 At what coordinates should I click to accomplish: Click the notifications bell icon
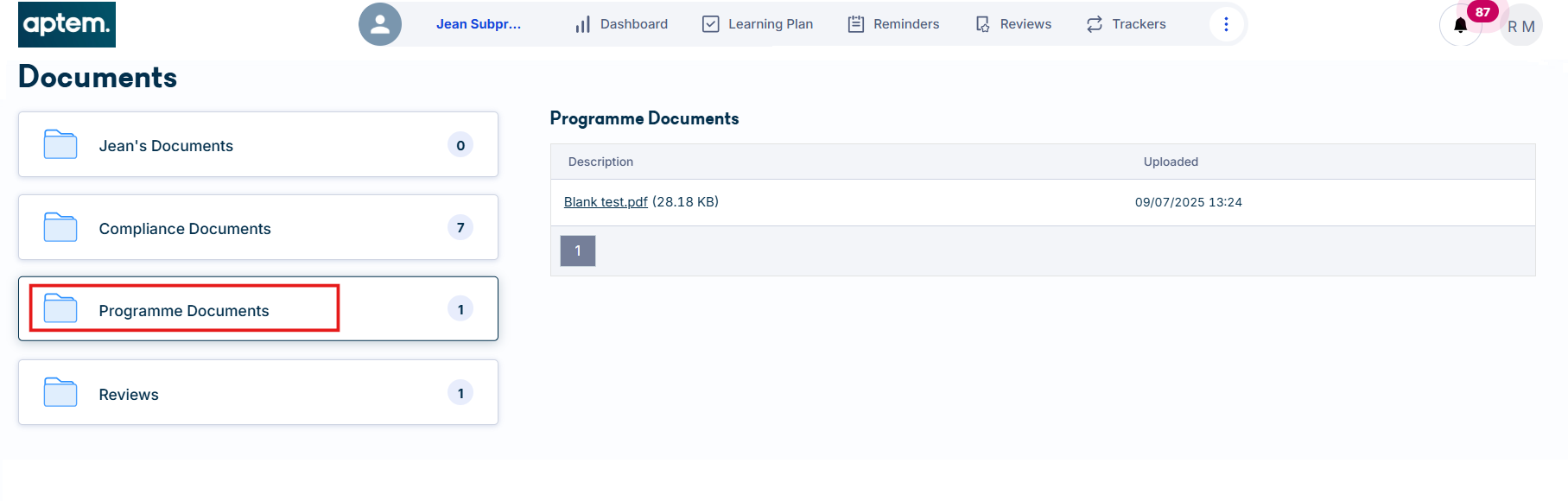click(1460, 25)
